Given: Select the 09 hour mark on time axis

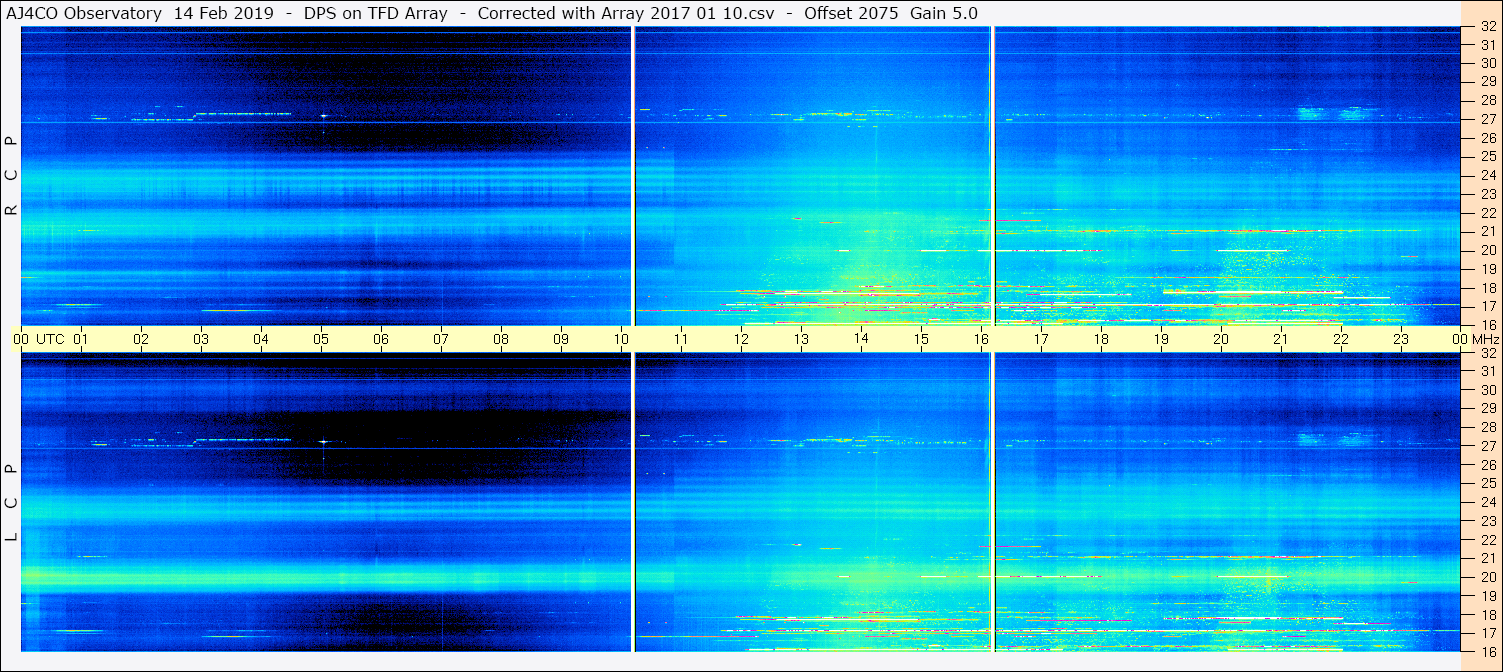Looking at the screenshot, I should coord(561,339).
